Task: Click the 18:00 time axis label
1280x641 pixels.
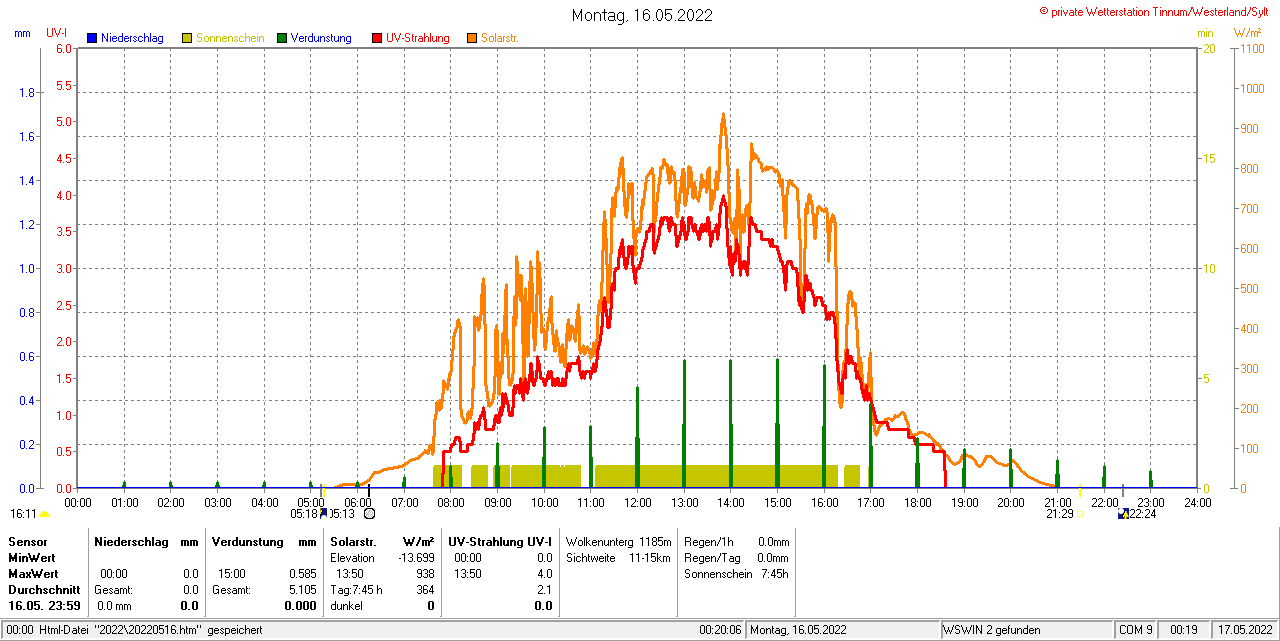Action: [917, 502]
